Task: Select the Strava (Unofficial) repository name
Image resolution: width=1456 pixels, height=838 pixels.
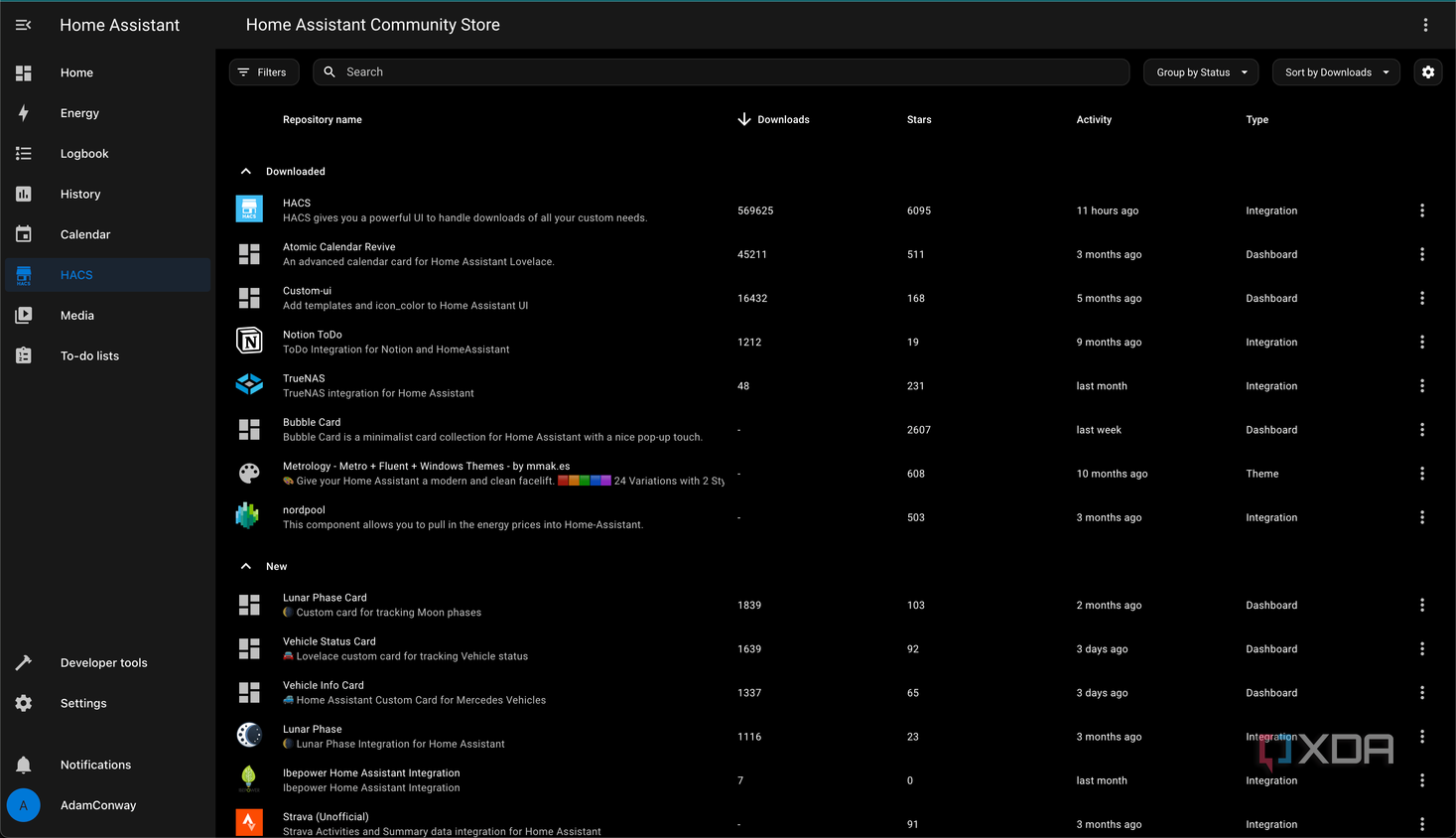Action: [x=326, y=817]
